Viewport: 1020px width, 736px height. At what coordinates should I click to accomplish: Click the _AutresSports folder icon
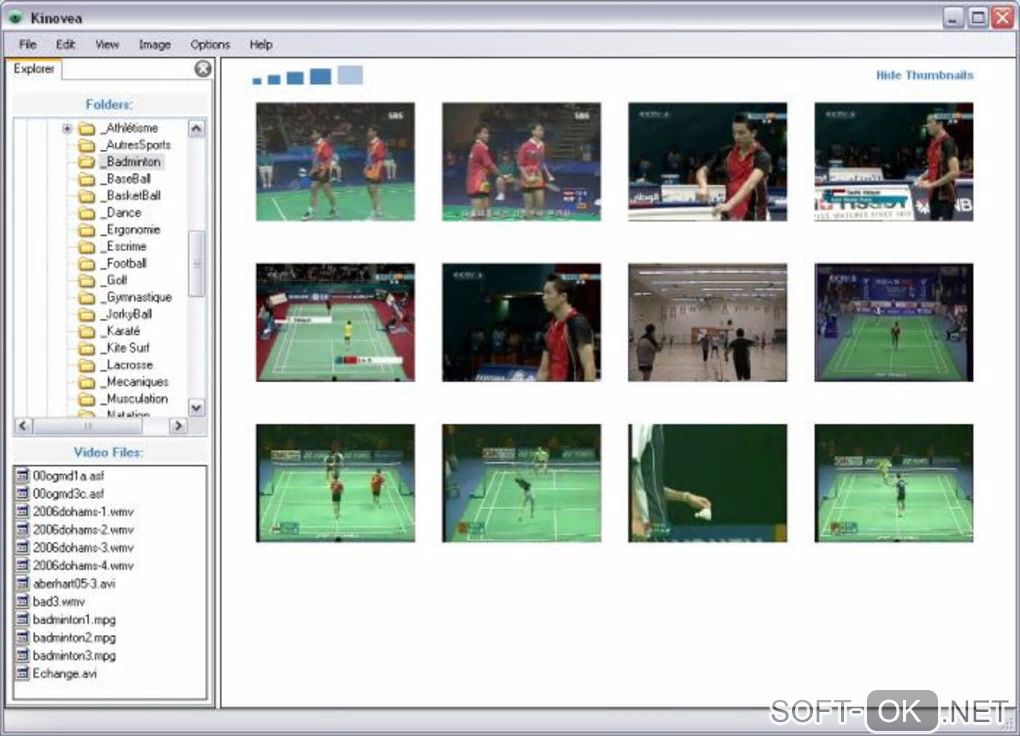point(87,145)
